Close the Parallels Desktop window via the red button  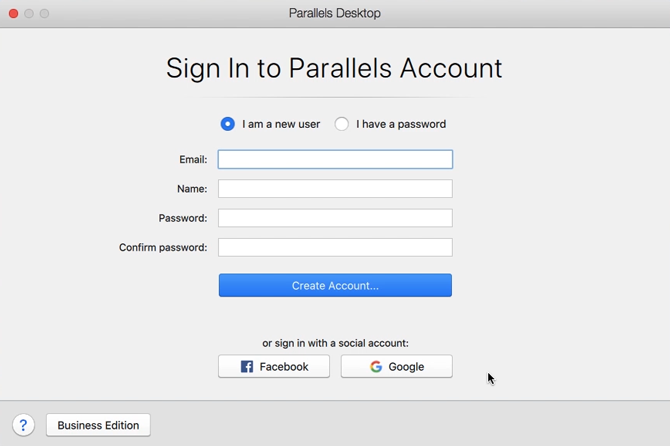tap(14, 14)
